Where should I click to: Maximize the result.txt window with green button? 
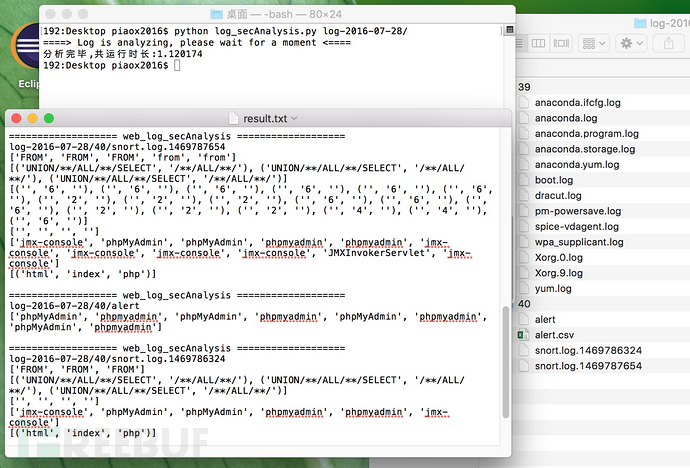[49, 118]
